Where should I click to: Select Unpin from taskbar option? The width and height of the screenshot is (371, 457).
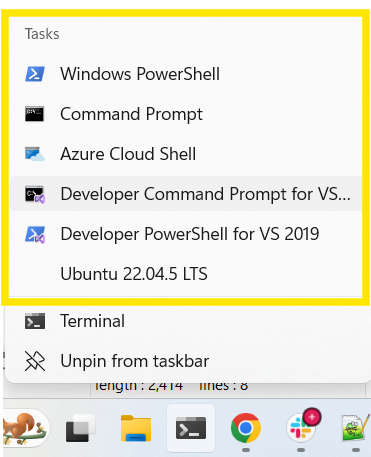click(x=188, y=361)
